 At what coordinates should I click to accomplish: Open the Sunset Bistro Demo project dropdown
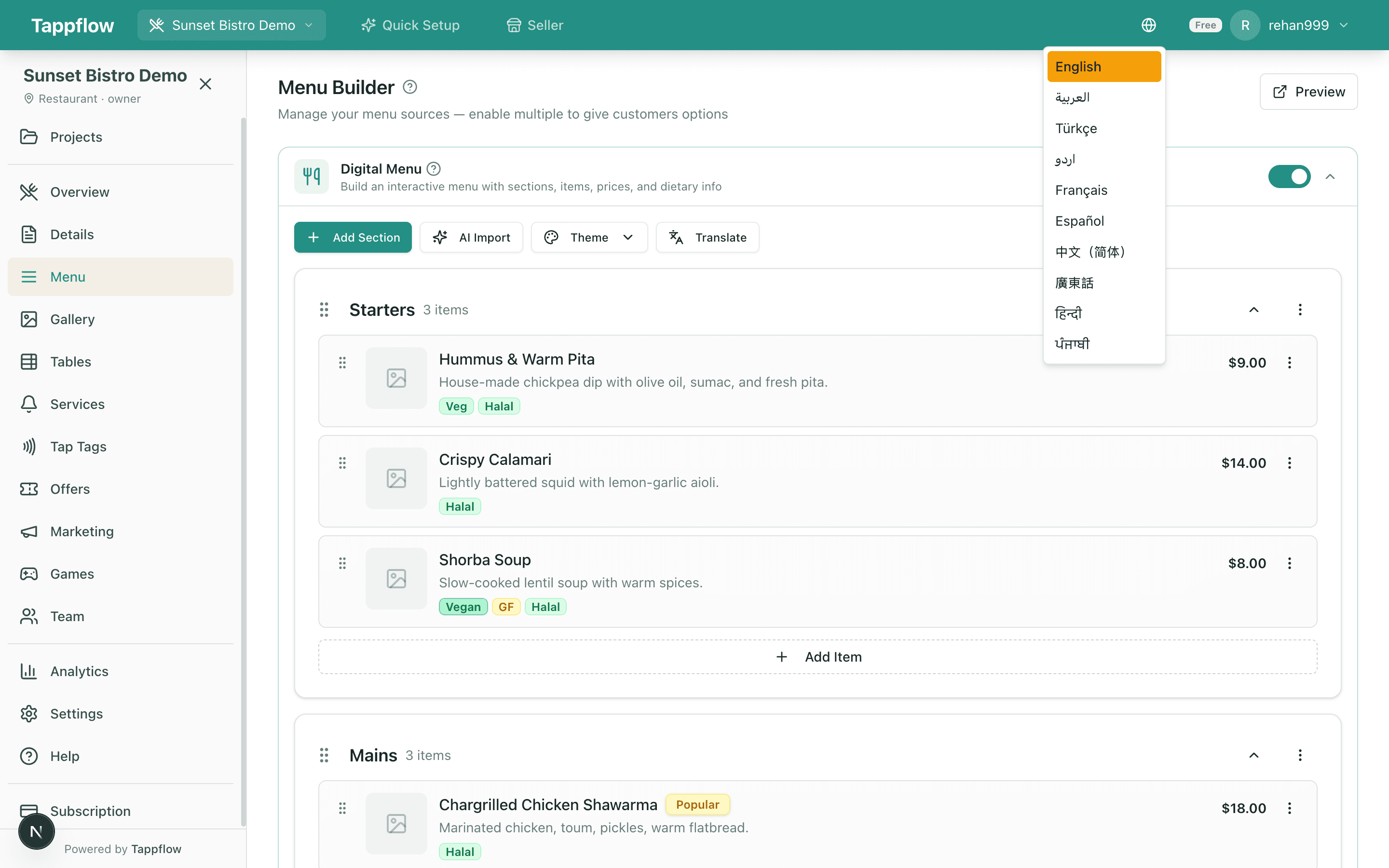click(231, 25)
